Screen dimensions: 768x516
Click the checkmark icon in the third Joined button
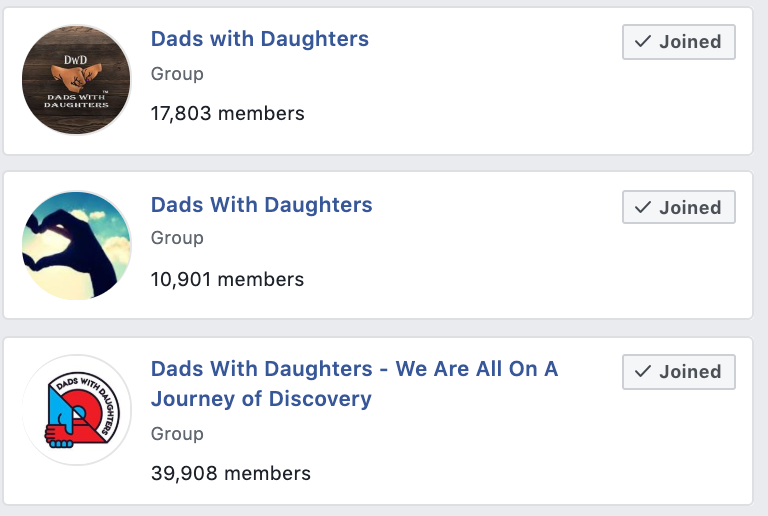click(643, 372)
